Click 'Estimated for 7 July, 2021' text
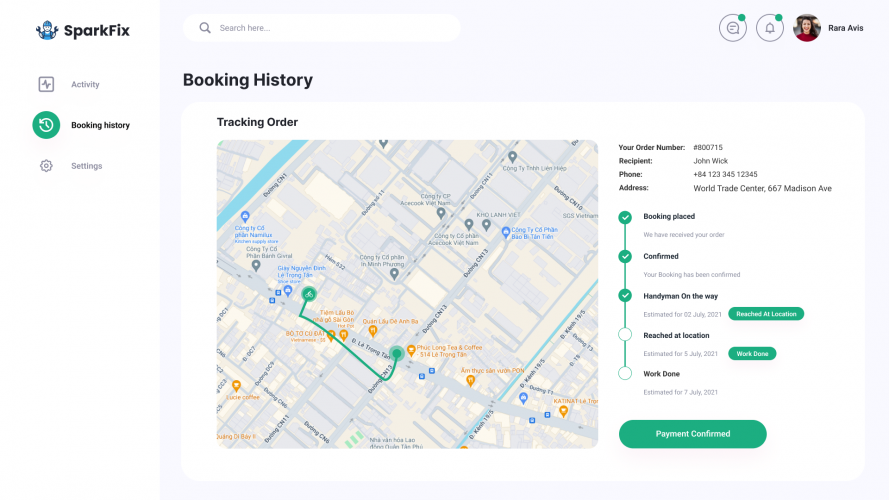 pyautogui.click(x=680, y=392)
